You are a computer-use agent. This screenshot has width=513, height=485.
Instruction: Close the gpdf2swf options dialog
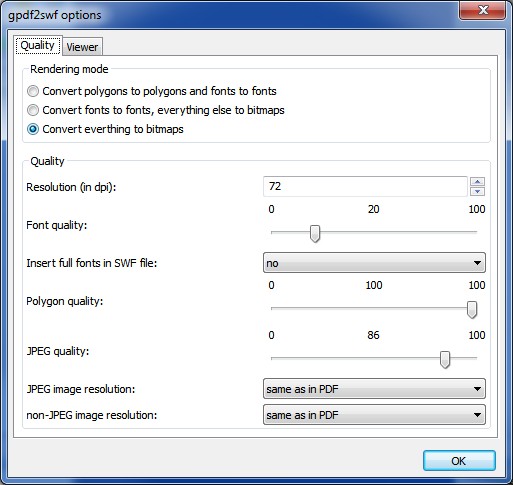tap(482, 10)
